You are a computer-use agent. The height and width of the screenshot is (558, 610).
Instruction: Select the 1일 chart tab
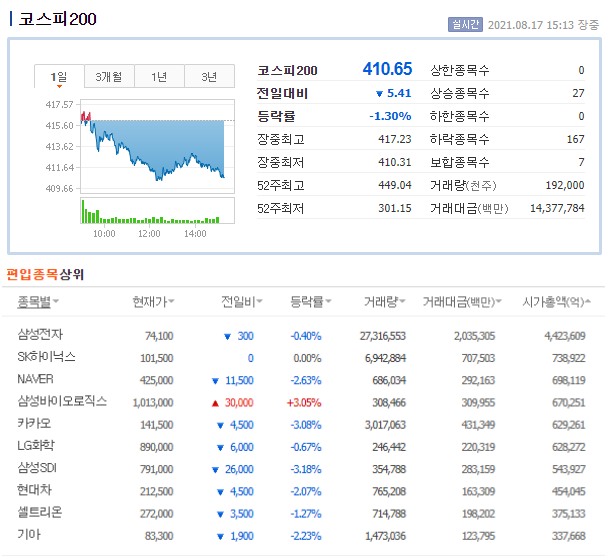(x=59, y=77)
